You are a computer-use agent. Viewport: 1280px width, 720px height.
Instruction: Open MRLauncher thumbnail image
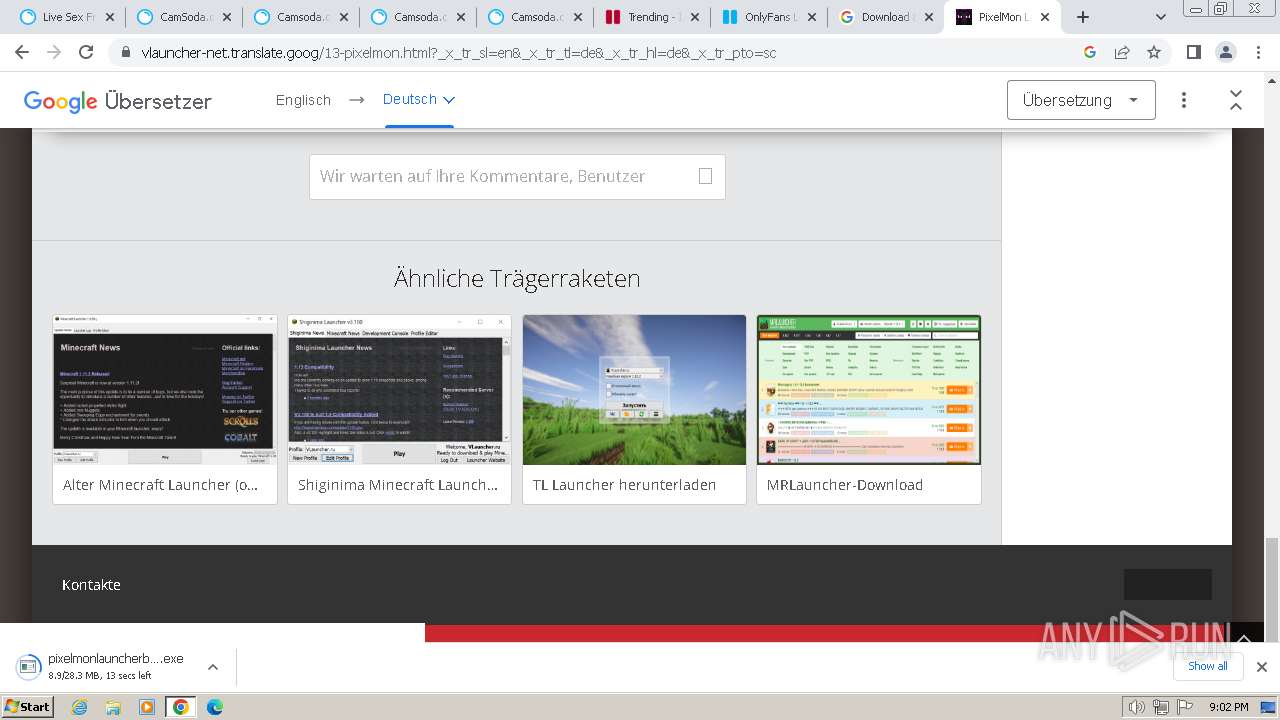[869, 390]
